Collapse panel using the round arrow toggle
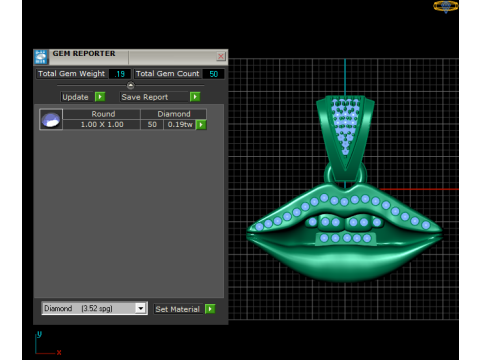The width and height of the screenshot is (480, 360). tap(131, 85)
